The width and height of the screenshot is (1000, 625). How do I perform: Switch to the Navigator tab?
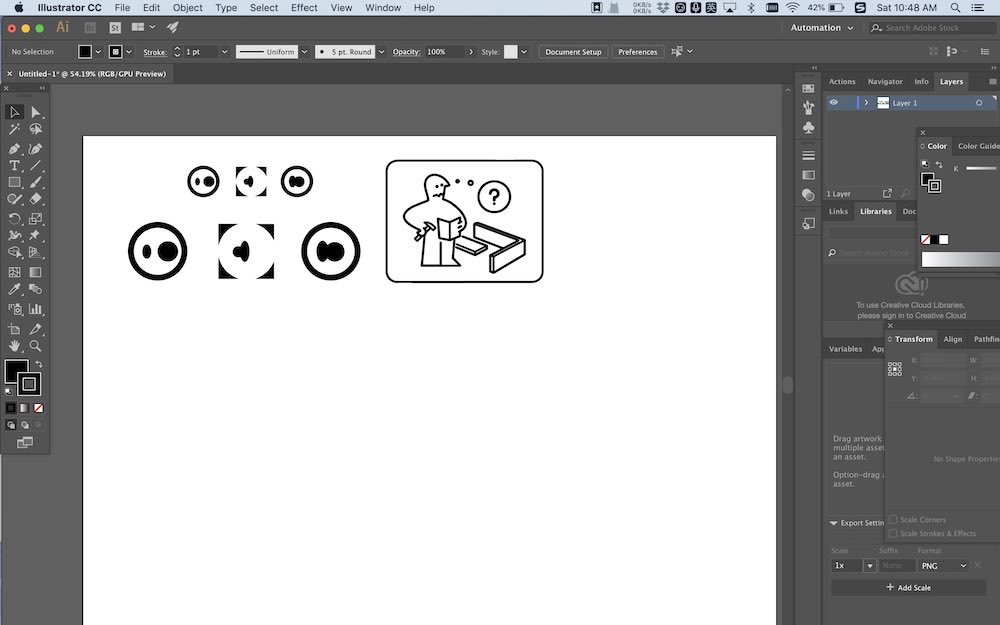pyautogui.click(x=885, y=82)
